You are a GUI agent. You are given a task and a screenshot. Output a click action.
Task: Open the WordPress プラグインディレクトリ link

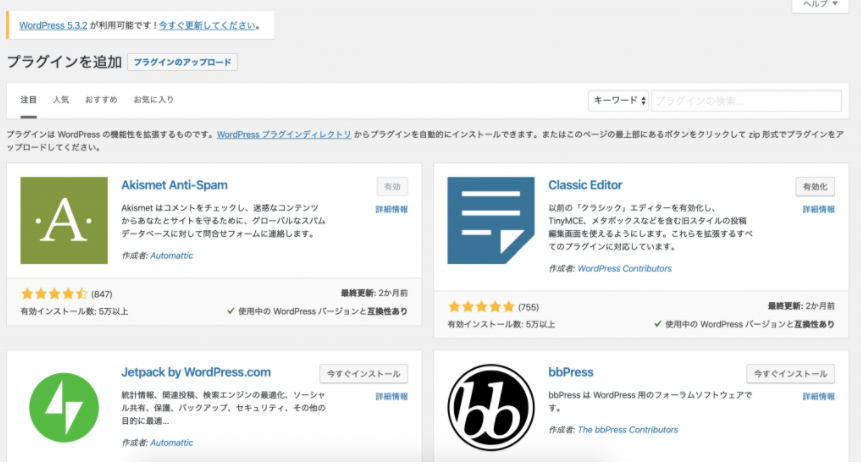point(284,134)
